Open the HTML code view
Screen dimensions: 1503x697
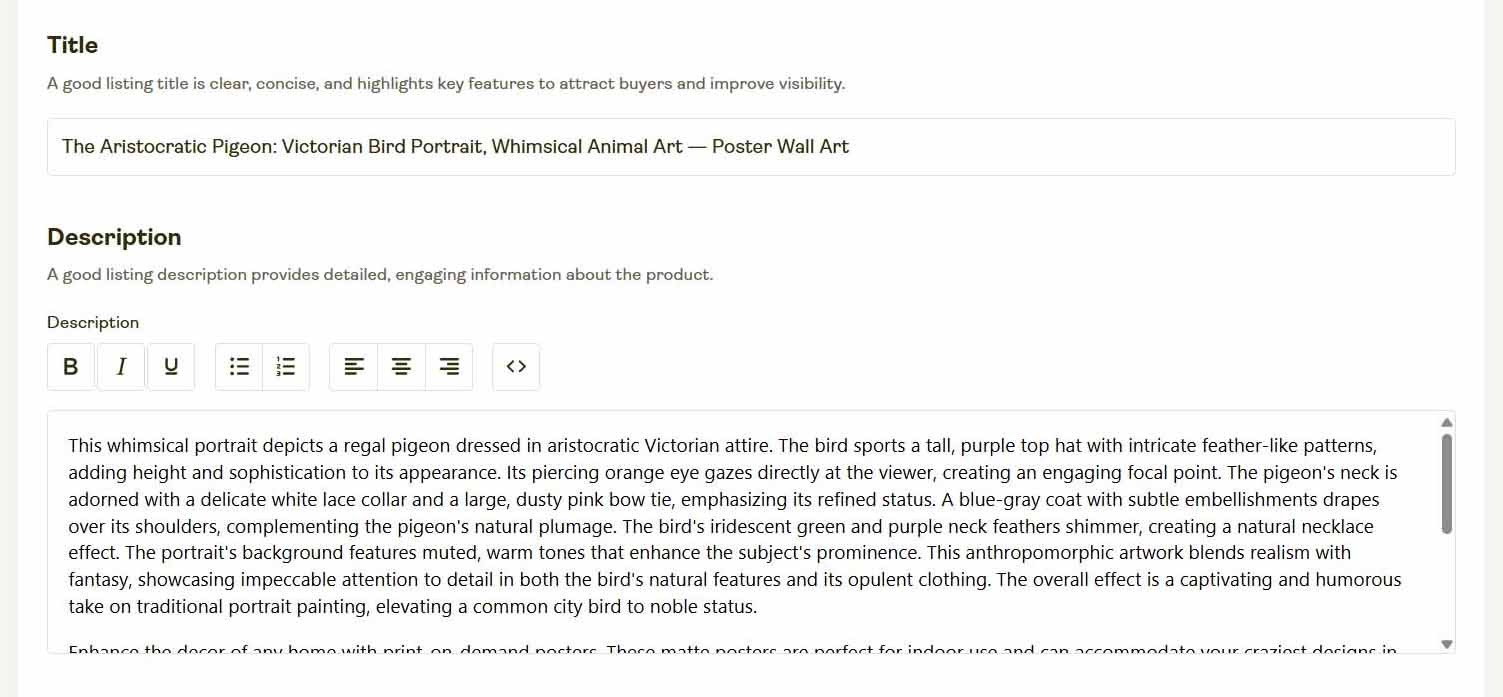[x=516, y=366]
